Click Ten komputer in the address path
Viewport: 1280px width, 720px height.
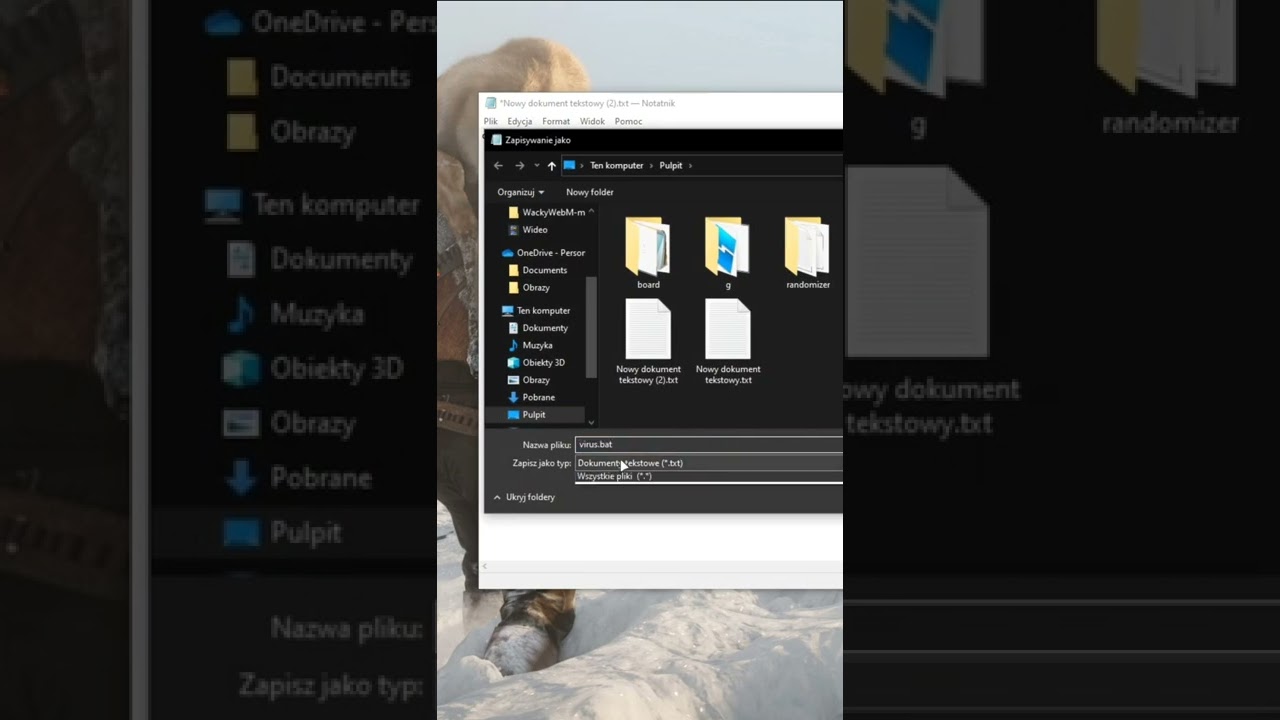[616, 166]
